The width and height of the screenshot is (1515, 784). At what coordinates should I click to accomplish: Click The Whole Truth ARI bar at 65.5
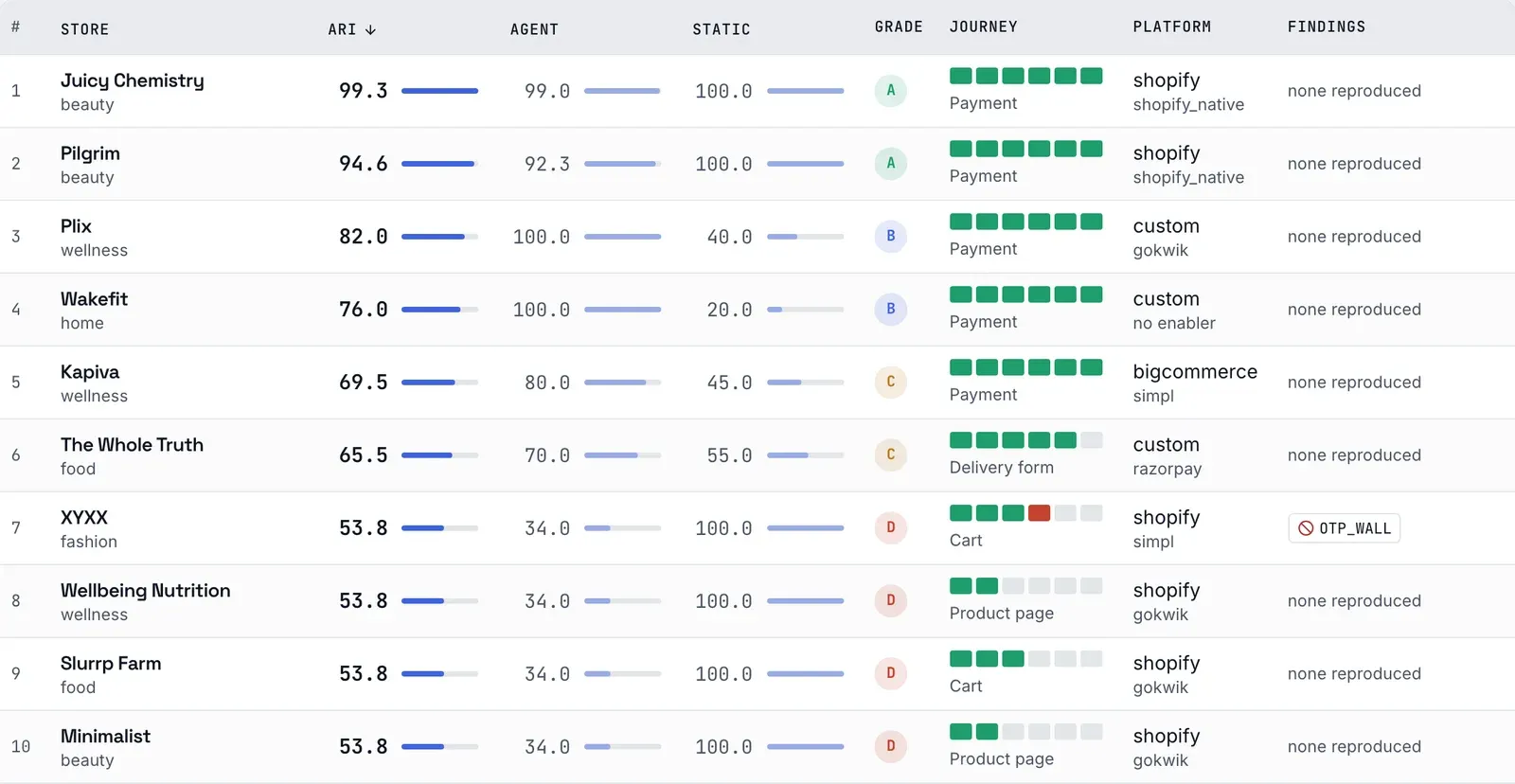(x=439, y=455)
